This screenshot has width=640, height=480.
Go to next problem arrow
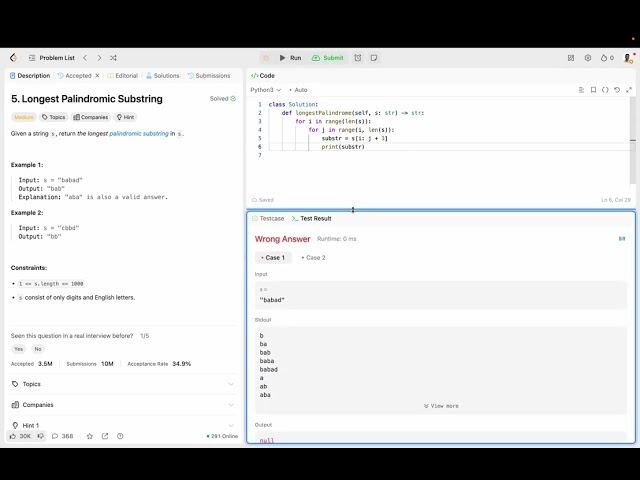[99, 58]
